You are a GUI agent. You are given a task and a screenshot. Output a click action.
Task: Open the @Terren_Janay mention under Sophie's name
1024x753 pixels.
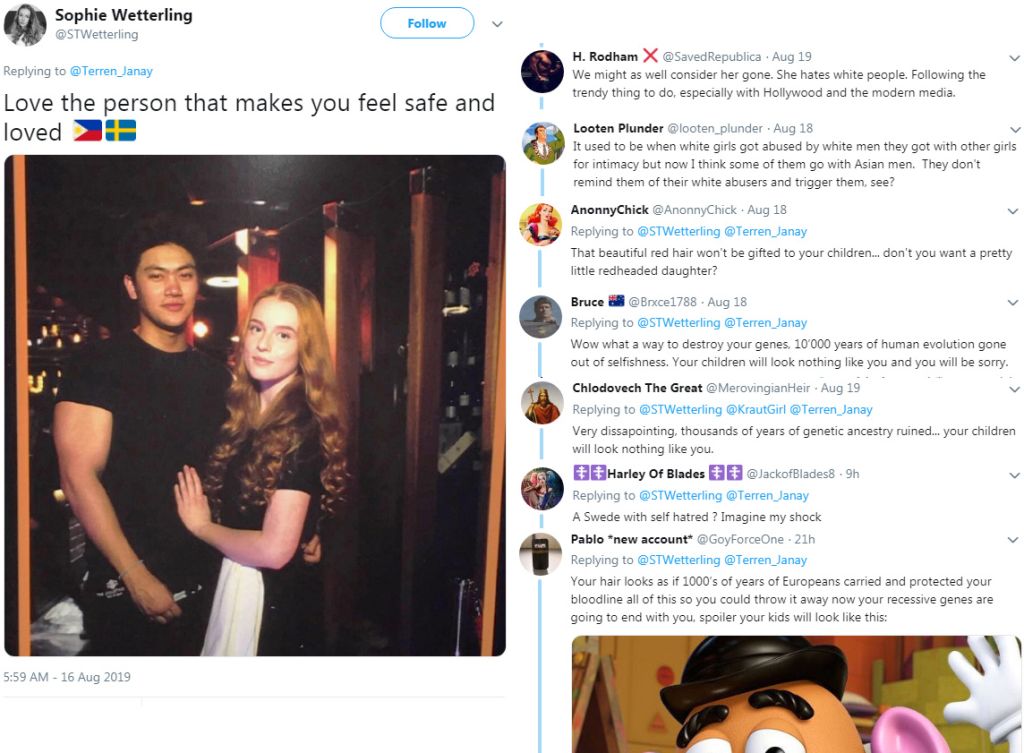pos(111,71)
